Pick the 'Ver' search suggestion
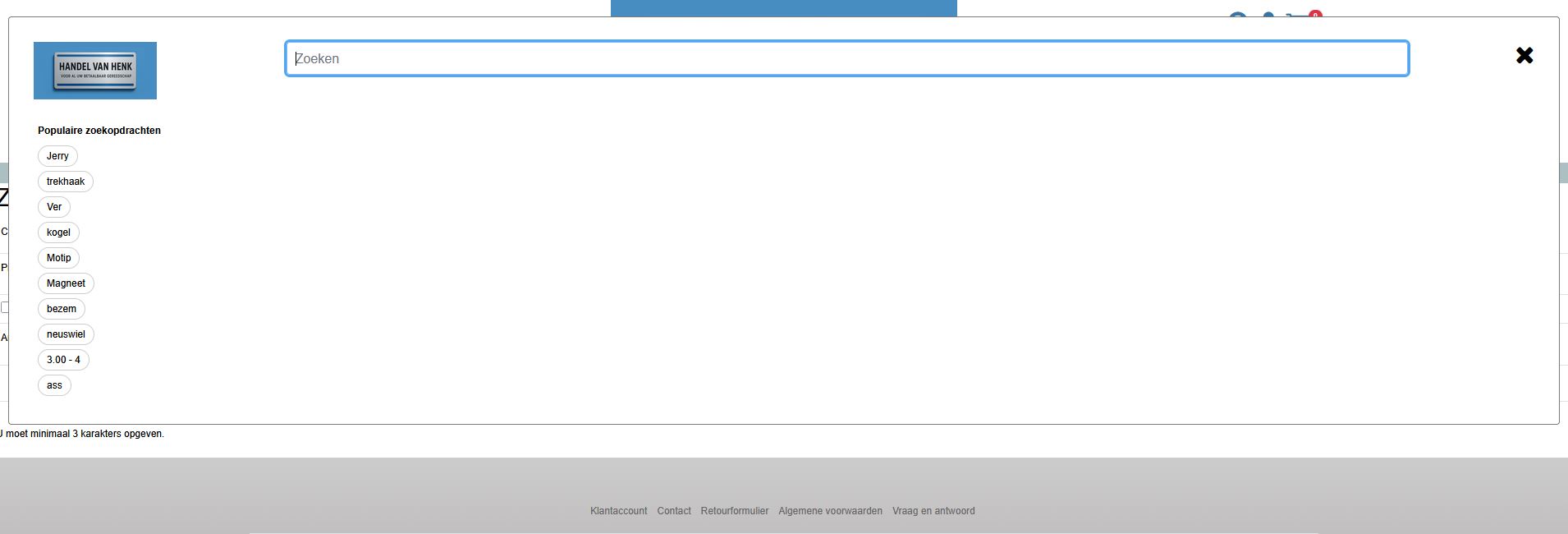Screen dimensions: 1568x534 (x=54, y=207)
